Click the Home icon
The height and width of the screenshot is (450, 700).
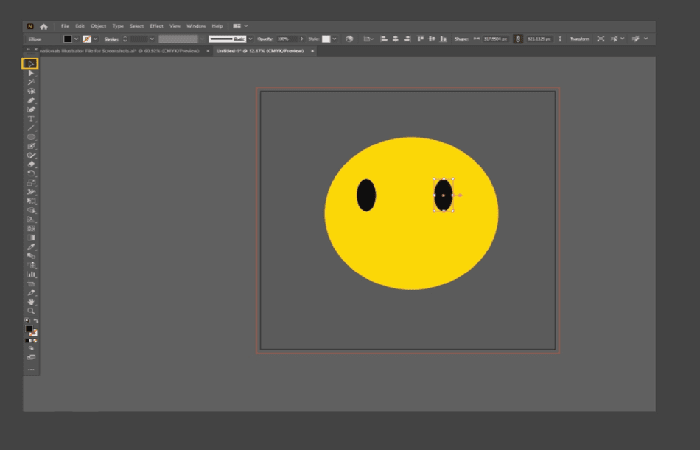[44, 26]
